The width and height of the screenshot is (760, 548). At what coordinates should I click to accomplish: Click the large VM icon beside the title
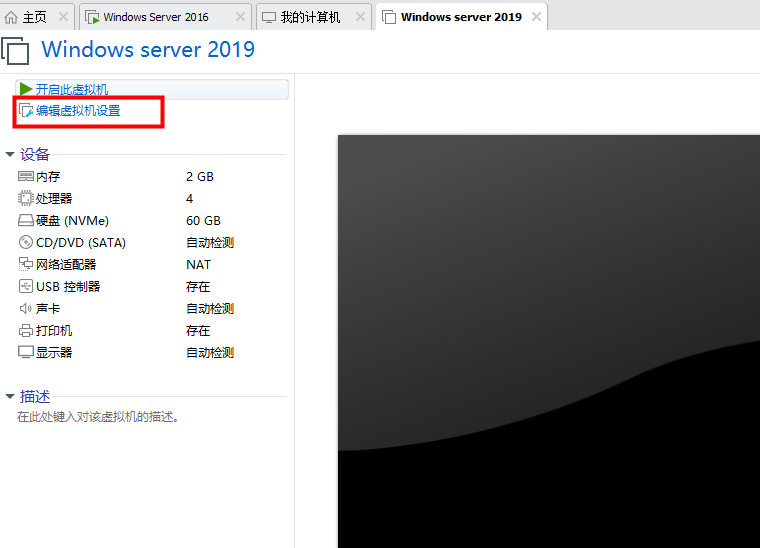15,50
